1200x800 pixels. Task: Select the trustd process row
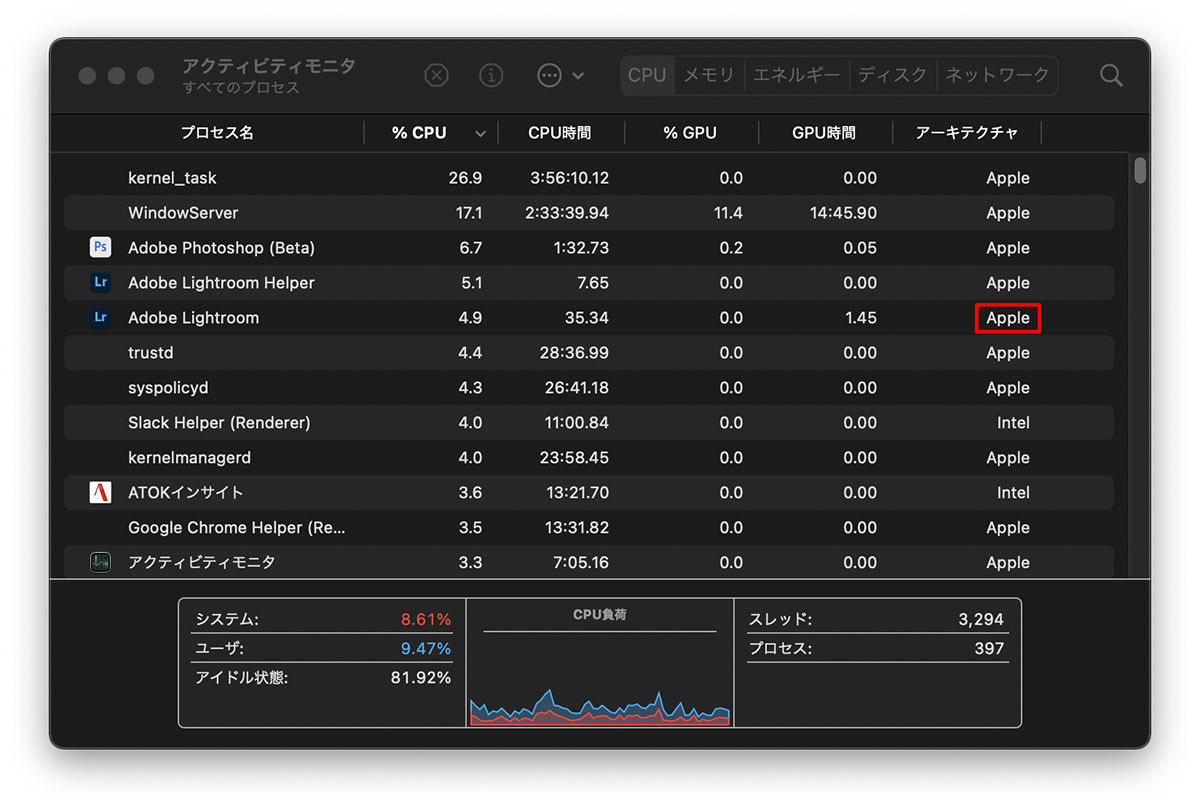pyautogui.click(x=589, y=353)
